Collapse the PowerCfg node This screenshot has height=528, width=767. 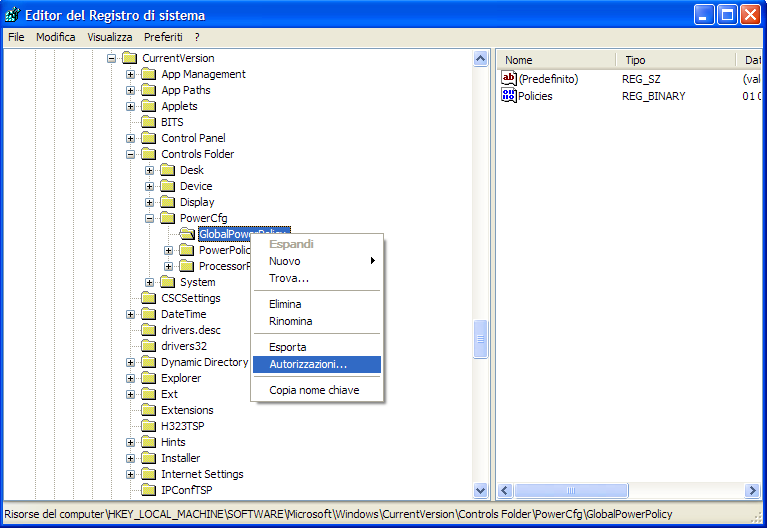tap(149, 218)
